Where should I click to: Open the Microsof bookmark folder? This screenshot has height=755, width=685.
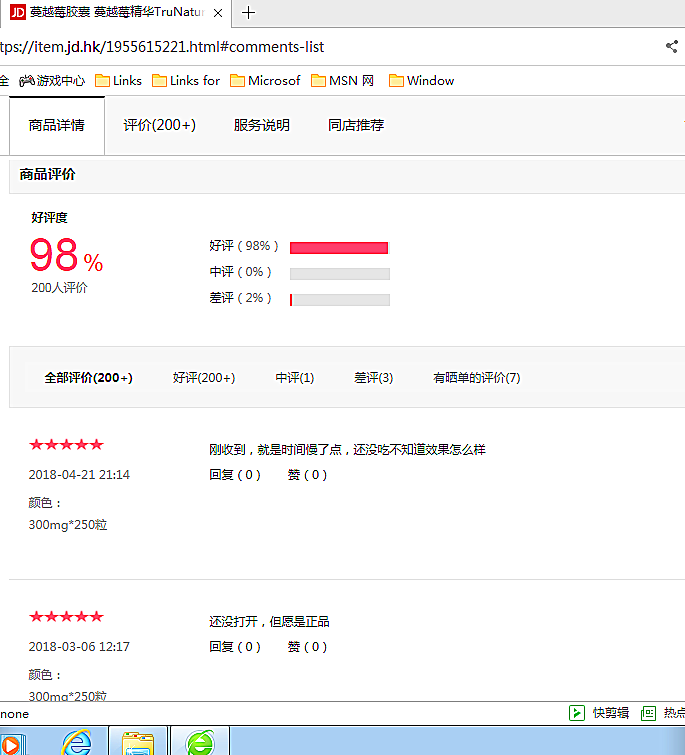click(x=265, y=81)
